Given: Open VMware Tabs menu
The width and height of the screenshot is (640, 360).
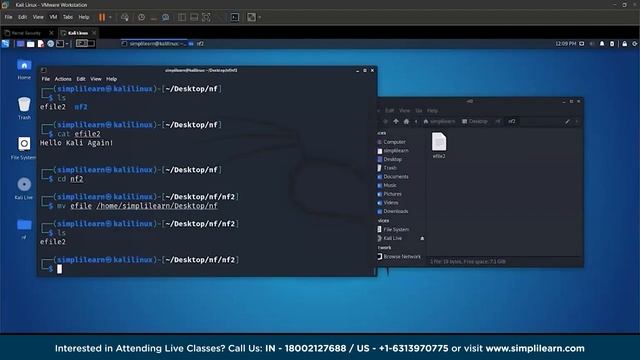Looking at the screenshot, I should (x=68, y=17).
